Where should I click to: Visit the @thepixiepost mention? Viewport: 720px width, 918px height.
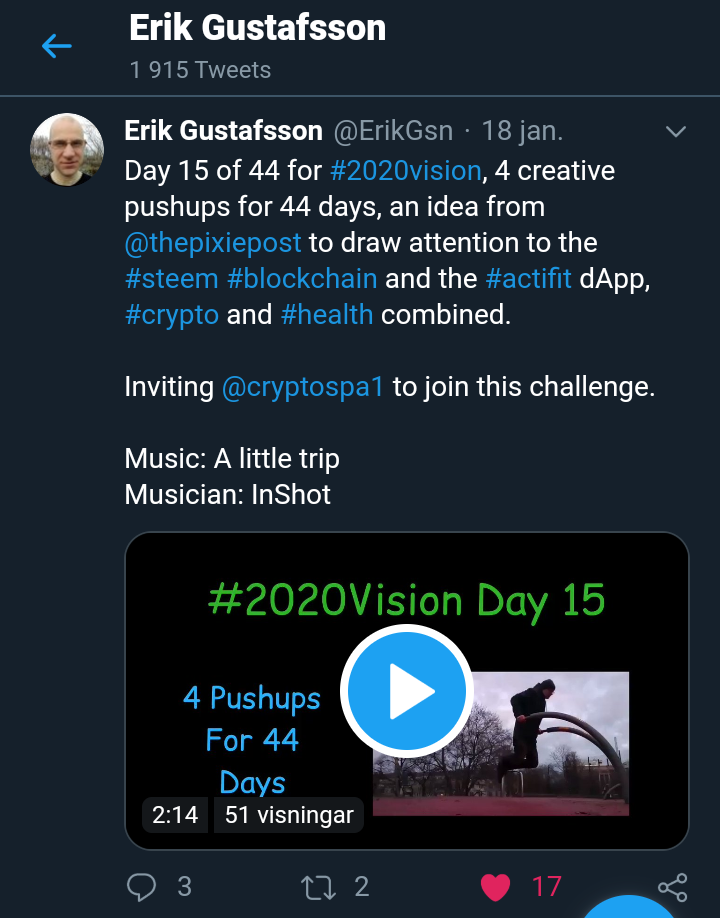point(213,243)
